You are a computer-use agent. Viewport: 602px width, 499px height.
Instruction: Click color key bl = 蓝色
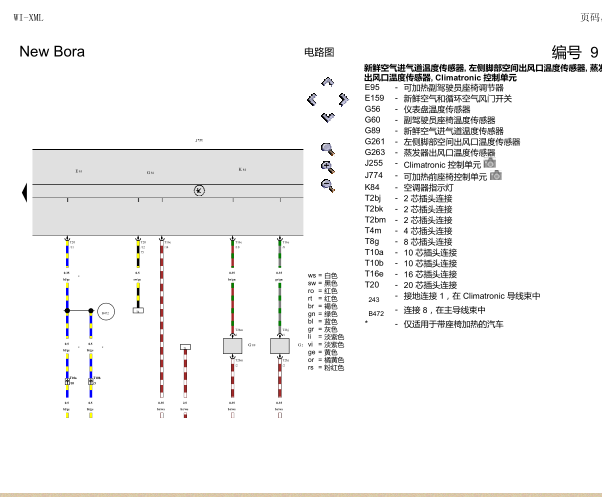[322, 322]
